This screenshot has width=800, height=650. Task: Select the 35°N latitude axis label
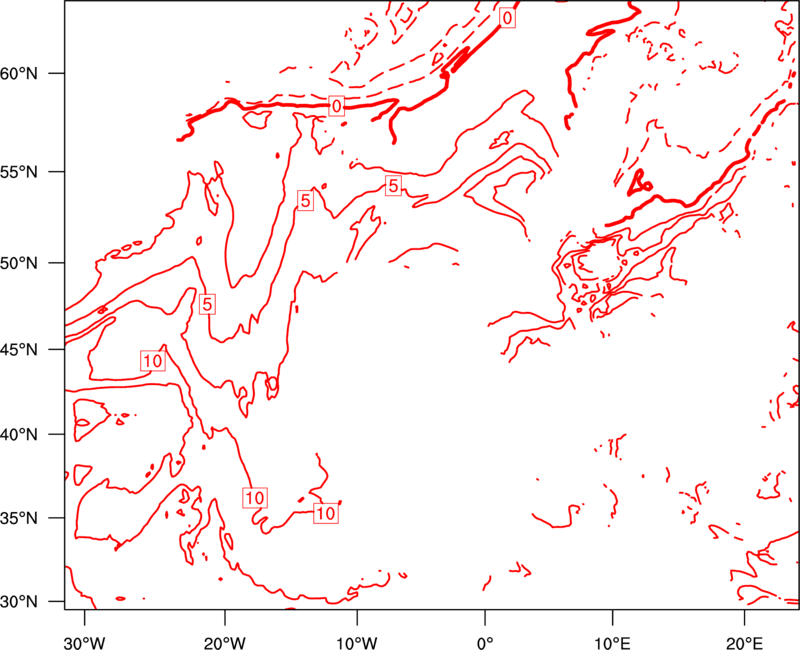pos(19,518)
